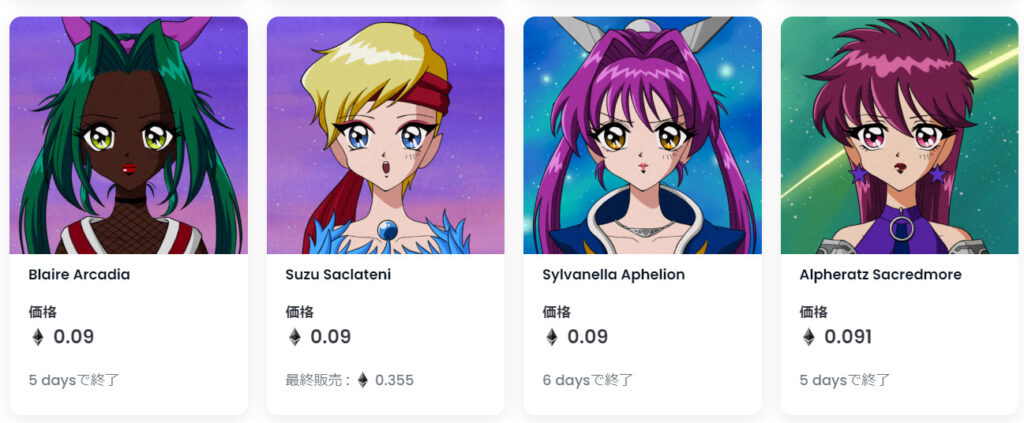Click Ethereum icon next to Suzu's 0.09 price

(295, 337)
